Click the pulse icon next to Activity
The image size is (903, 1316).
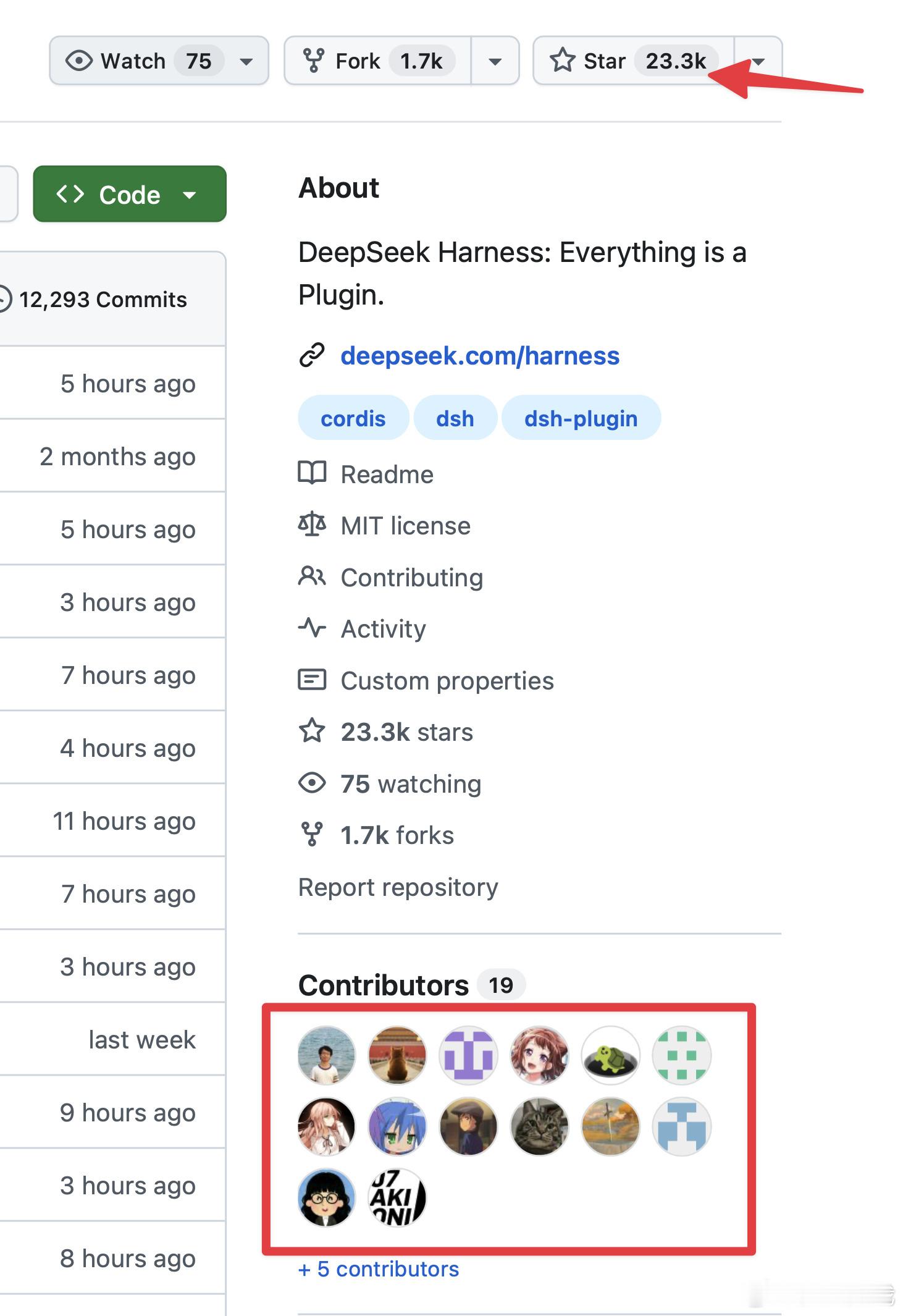(x=312, y=628)
